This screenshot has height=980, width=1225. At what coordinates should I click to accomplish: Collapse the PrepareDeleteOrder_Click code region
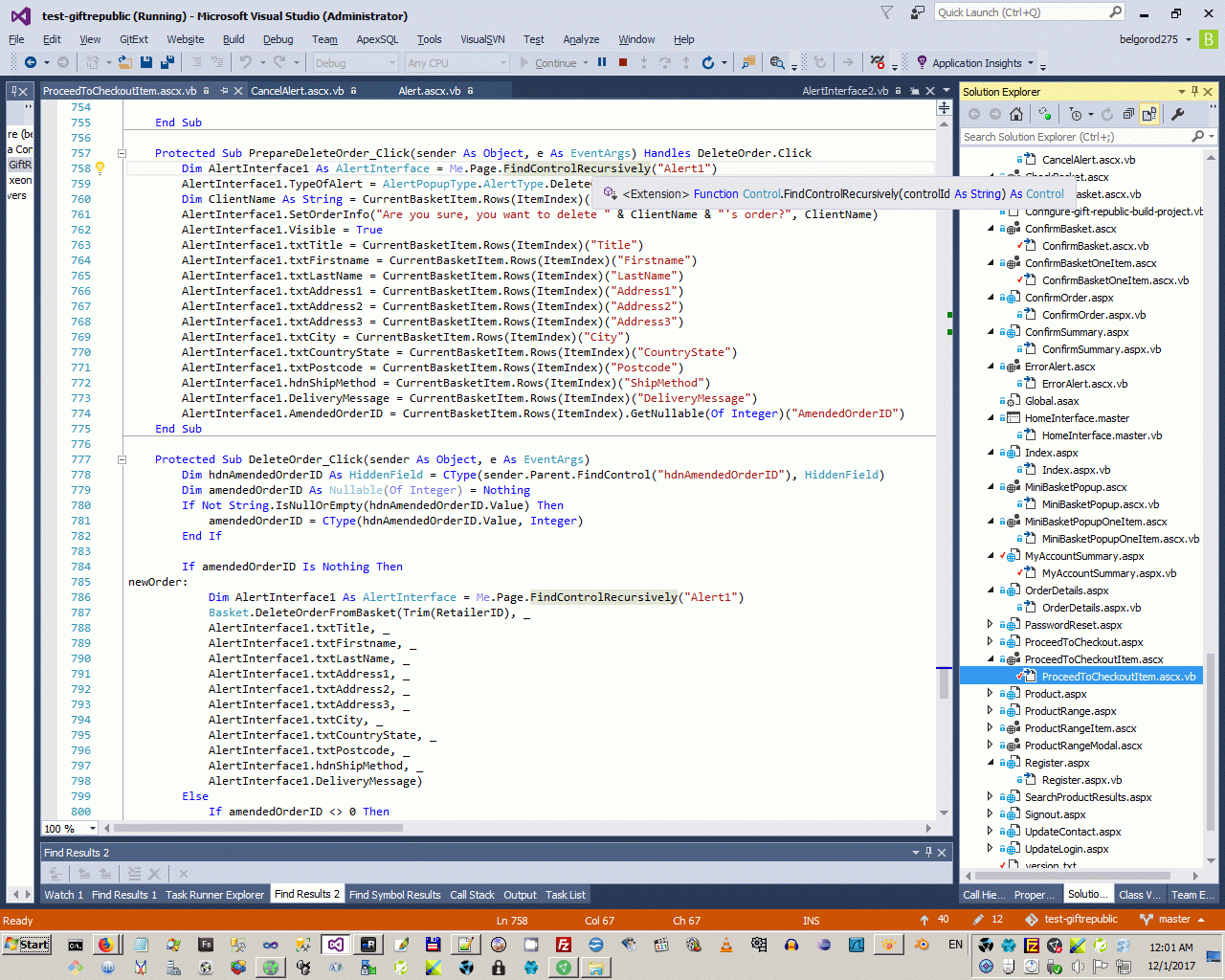[122, 153]
